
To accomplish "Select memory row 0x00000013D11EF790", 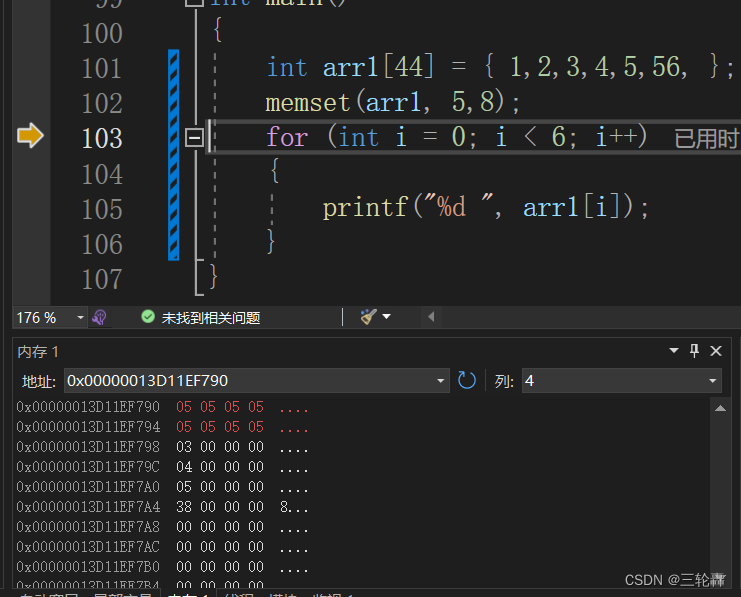I will (x=163, y=407).
